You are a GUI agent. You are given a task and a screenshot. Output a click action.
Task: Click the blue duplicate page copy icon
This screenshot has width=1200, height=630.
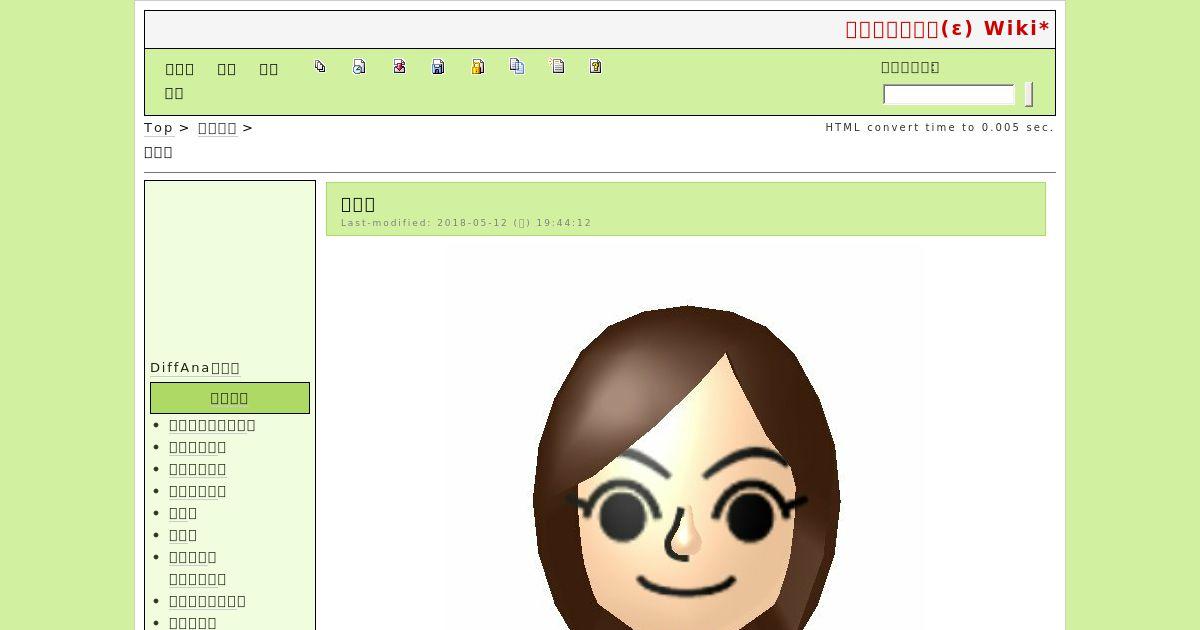(x=517, y=66)
